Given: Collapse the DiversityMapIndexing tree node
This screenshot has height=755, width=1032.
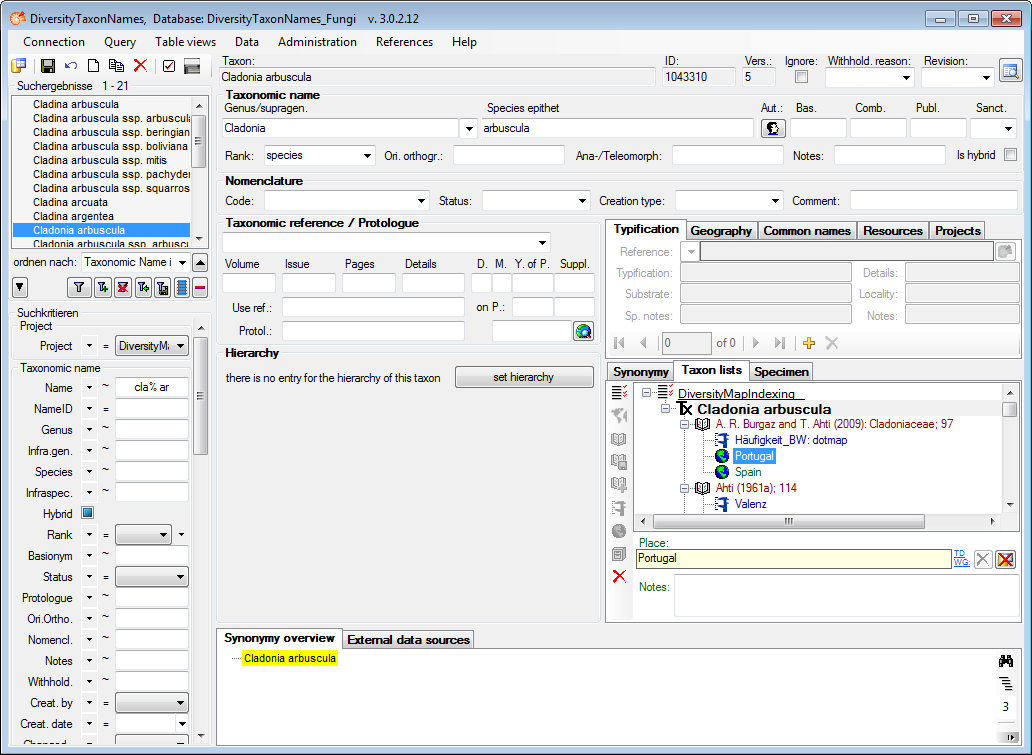Looking at the screenshot, I should (x=647, y=393).
